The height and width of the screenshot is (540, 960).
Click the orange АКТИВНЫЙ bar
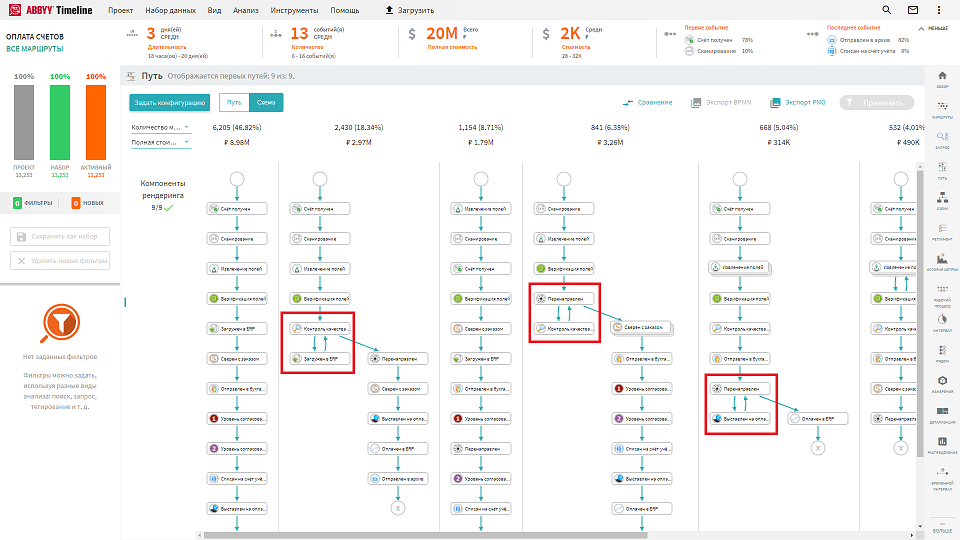[x=96, y=122]
